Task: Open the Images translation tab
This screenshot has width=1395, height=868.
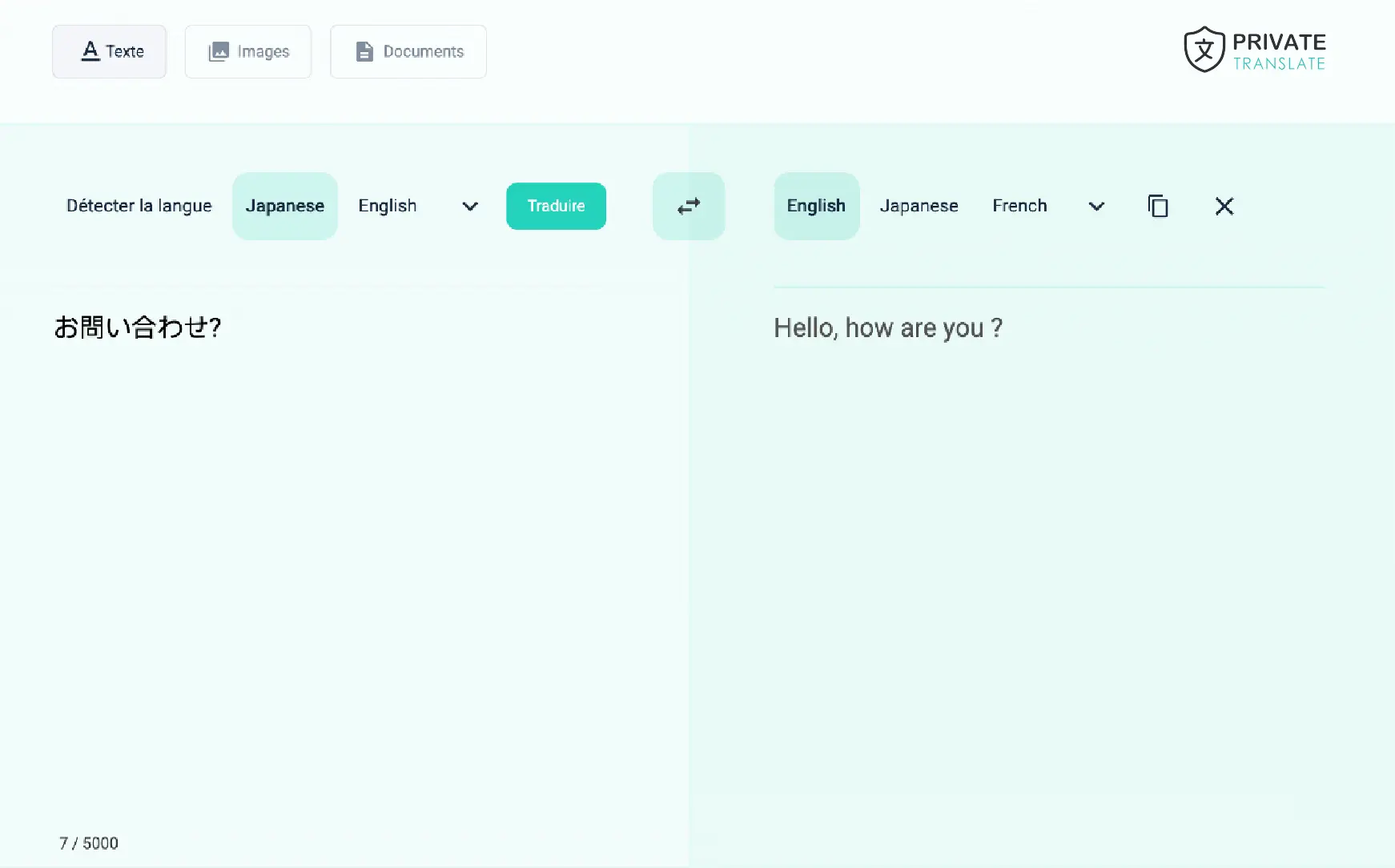Action: pos(248,51)
